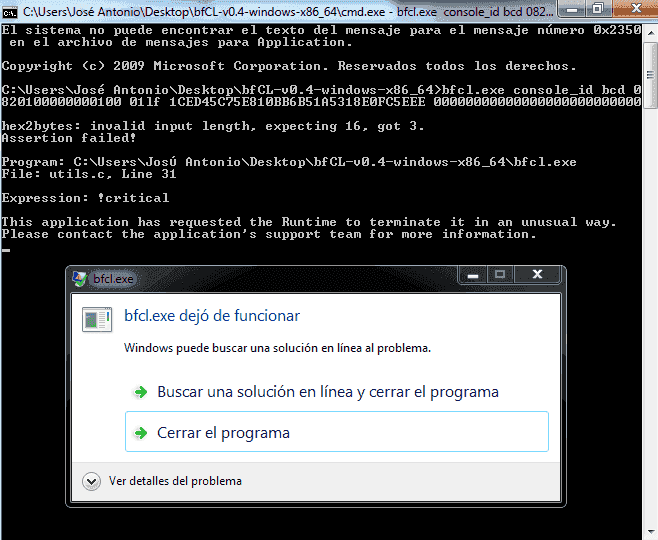Click the "Please contact the application's support team" line
This screenshot has width=658, height=540.
click(x=269, y=234)
